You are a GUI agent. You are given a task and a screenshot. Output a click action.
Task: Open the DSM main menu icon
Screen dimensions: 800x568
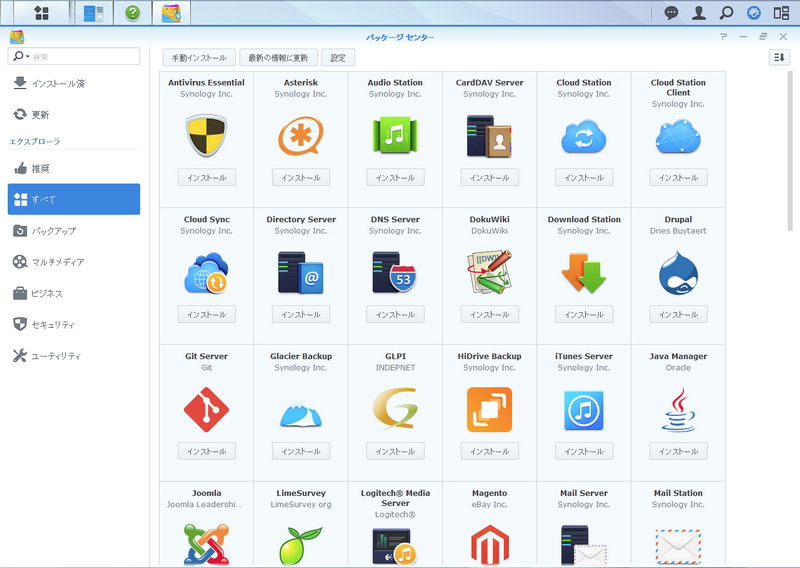[x=41, y=13]
